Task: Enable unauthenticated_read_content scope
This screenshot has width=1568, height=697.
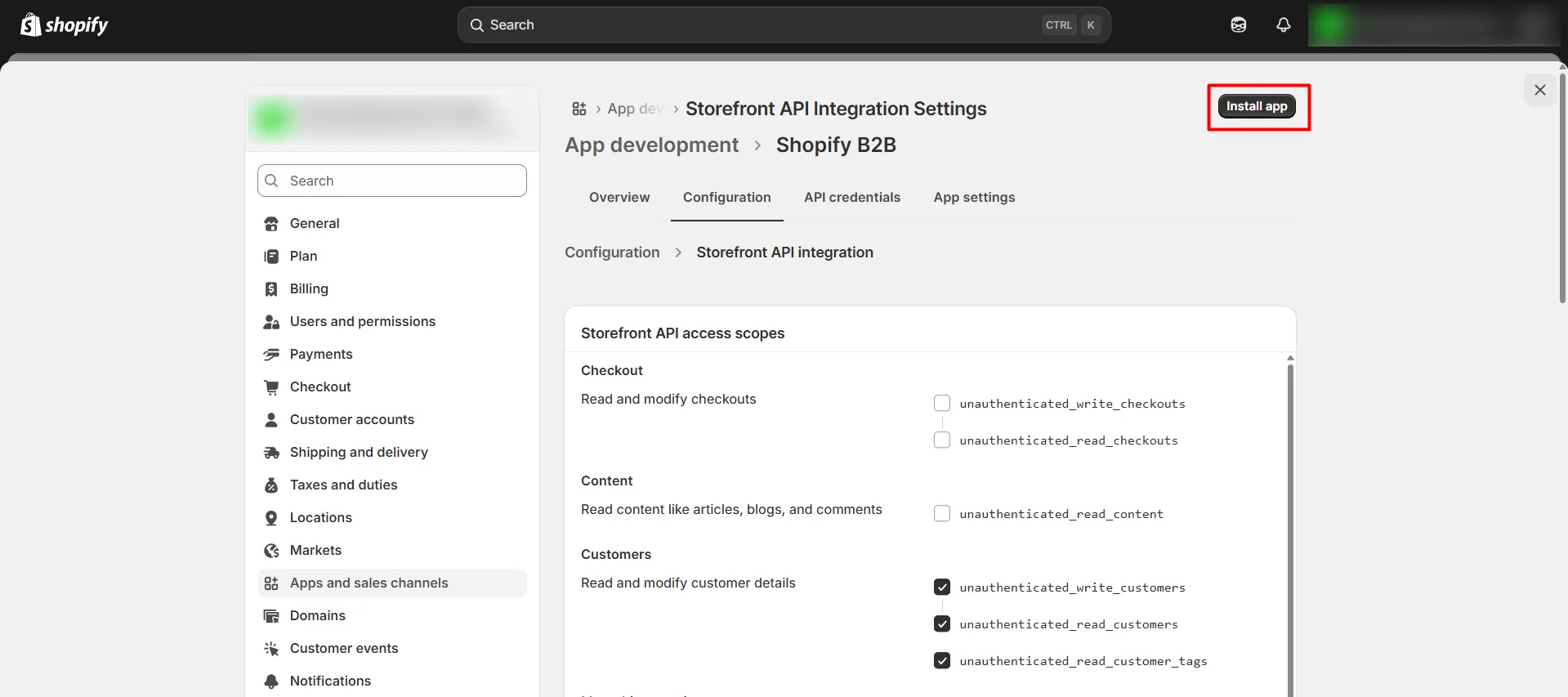Action: click(x=942, y=513)
